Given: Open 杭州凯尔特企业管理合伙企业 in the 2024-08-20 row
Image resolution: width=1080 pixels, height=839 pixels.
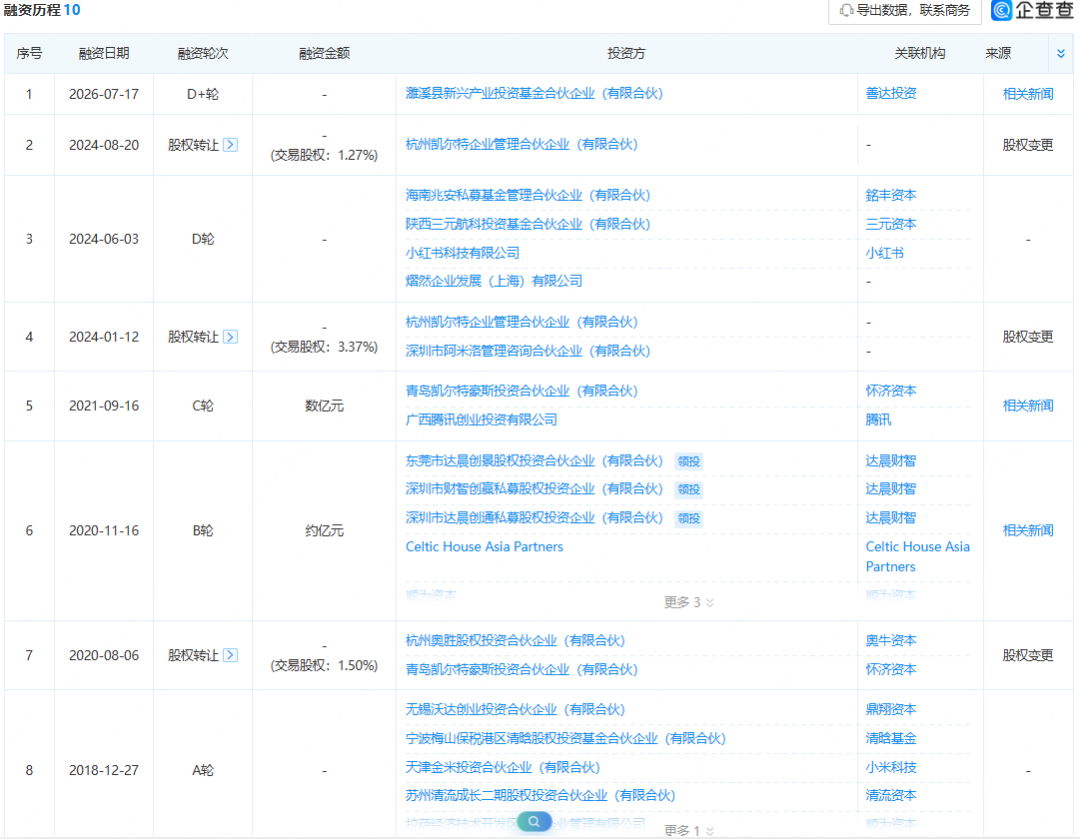Looking at the screenshot, I should click(521, 144).
